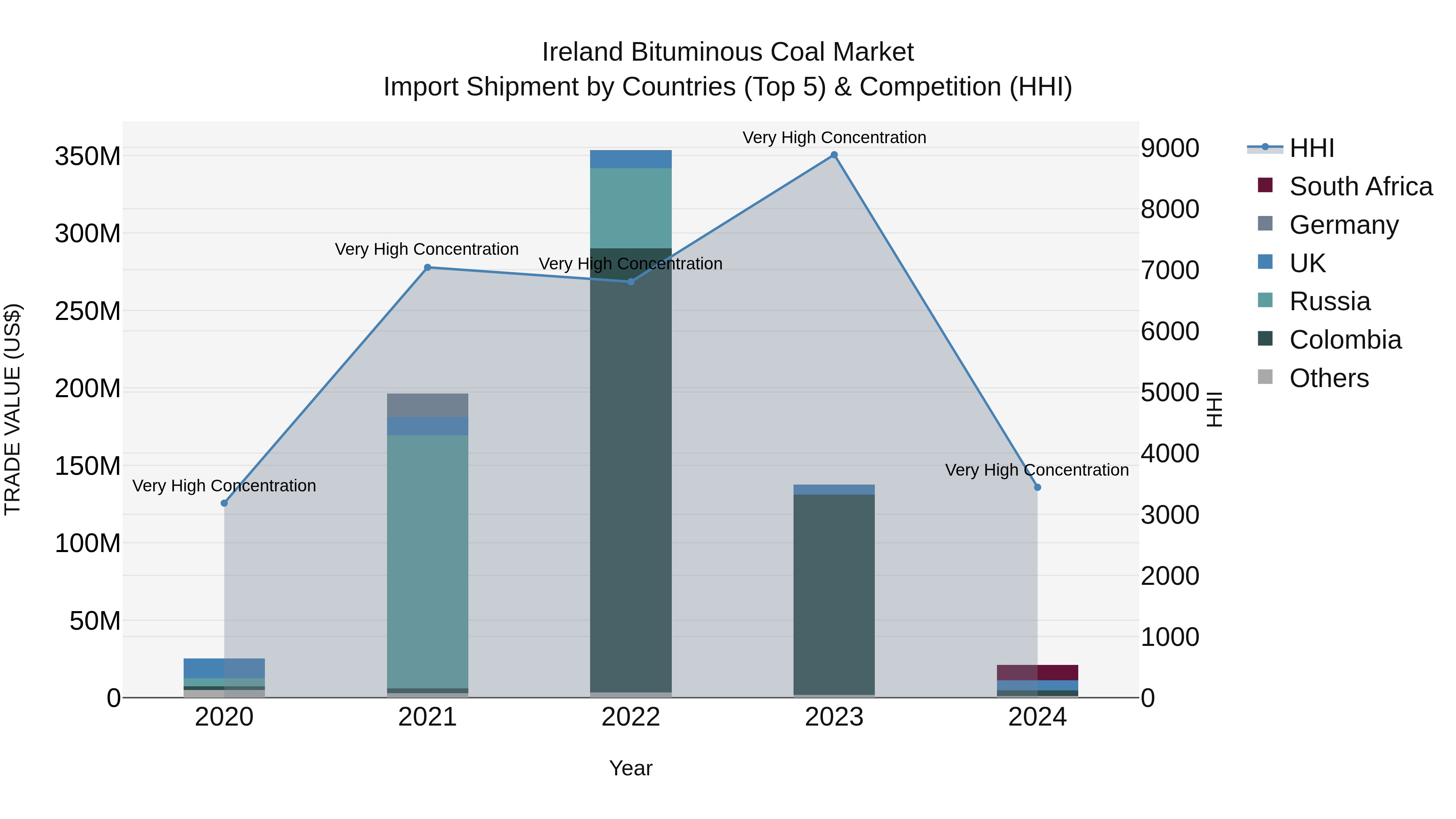This screenshot has height=819, width=1456.
Task: Select the 2023 HHI peak data point
Action: (834, 155)
